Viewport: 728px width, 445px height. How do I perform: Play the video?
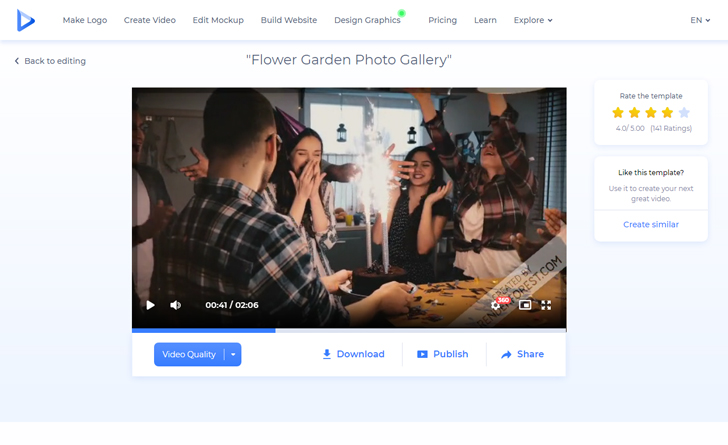150,305
